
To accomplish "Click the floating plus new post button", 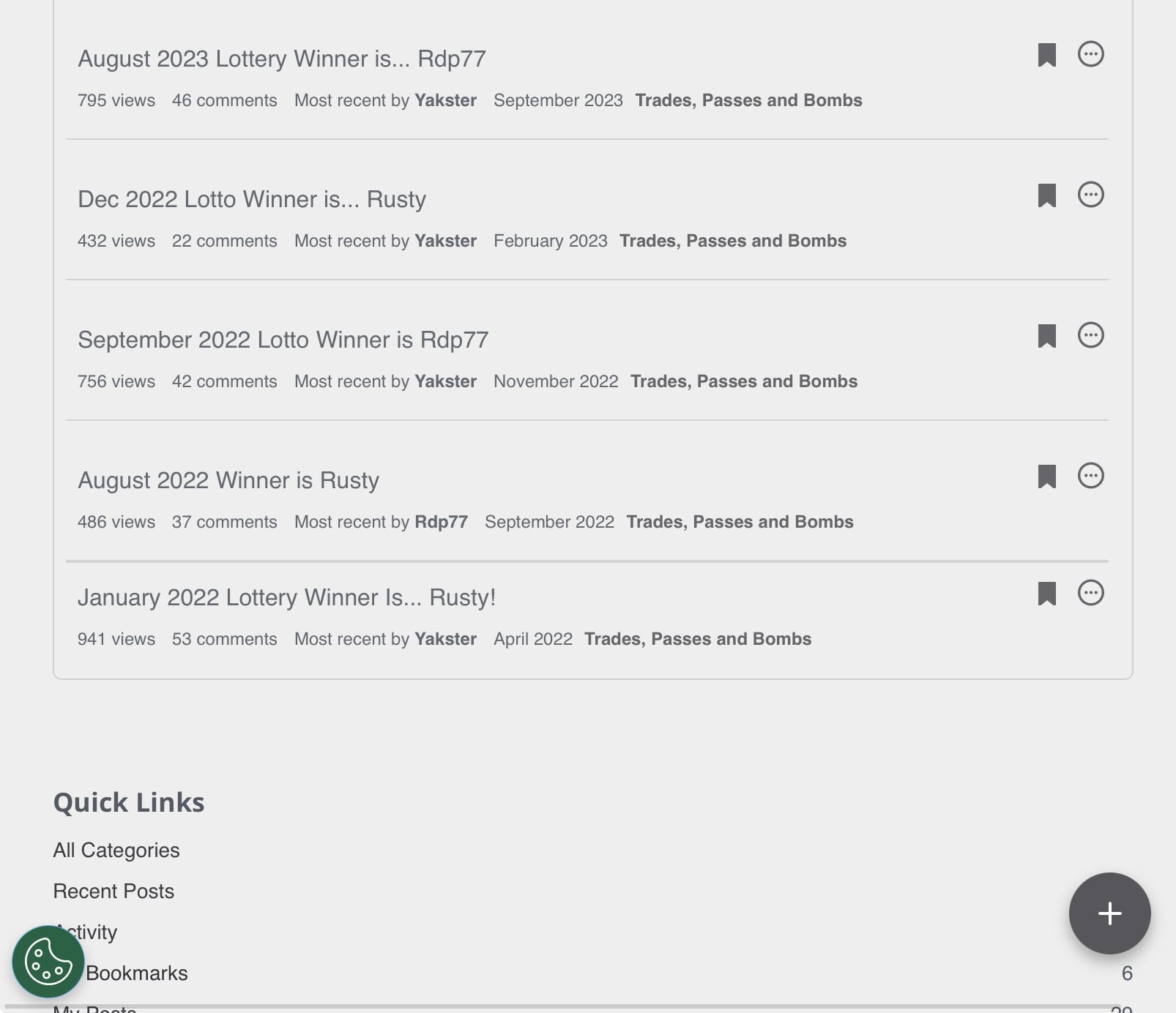I will 1110,913.
